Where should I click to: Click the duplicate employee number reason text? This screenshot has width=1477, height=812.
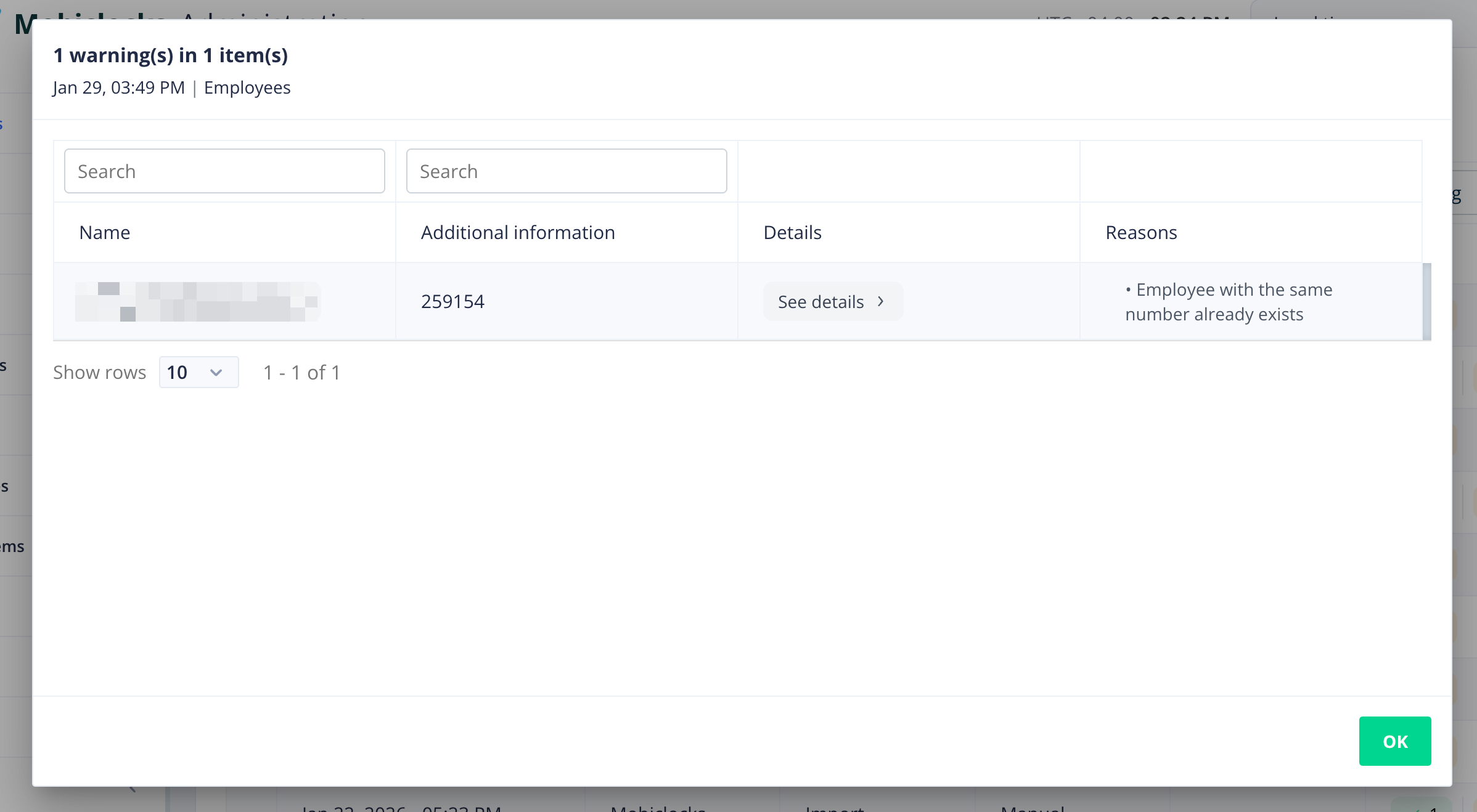click(x=1228, y=302)
